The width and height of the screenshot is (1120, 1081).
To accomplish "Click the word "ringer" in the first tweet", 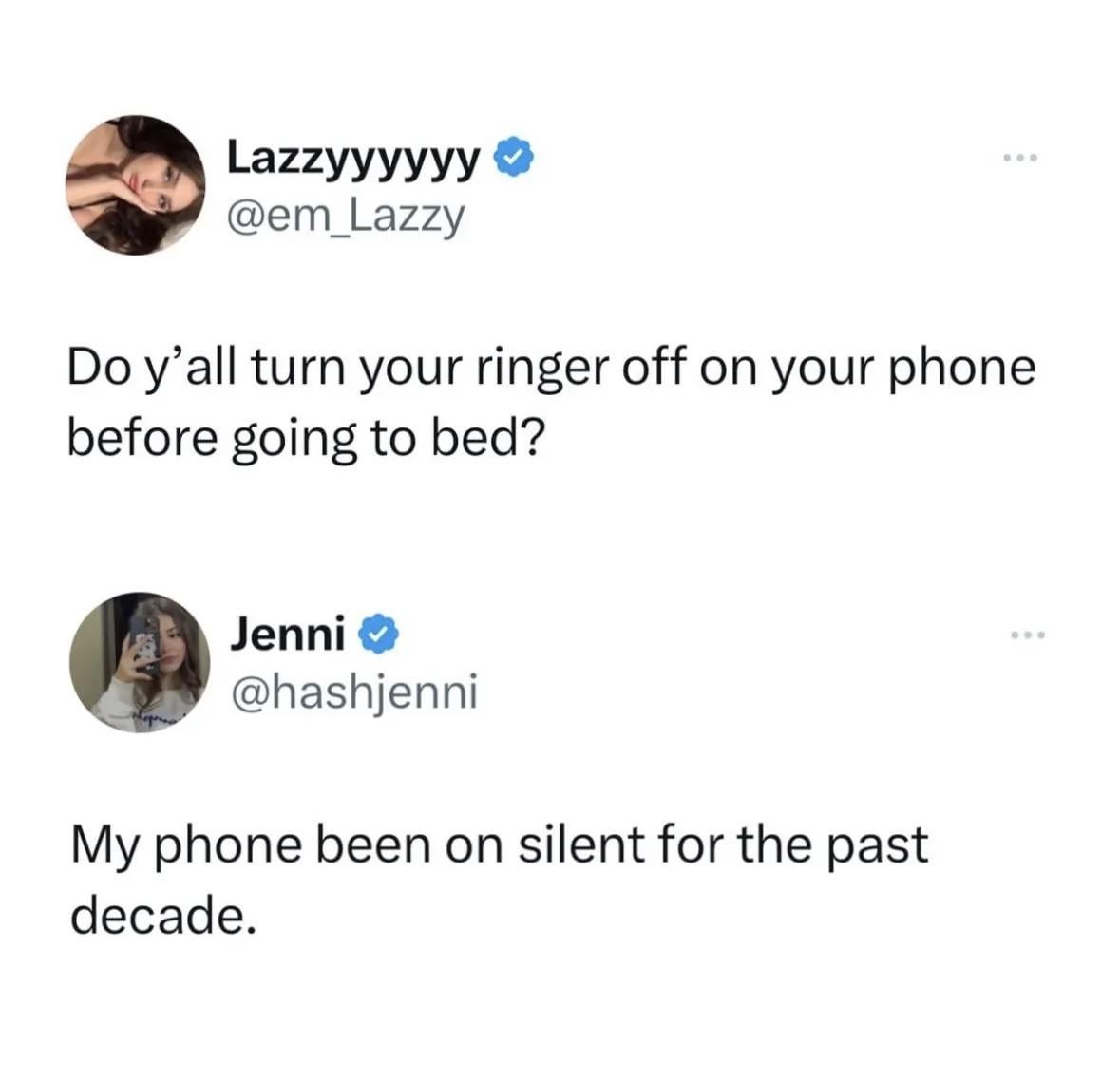I will click(541, 369).
